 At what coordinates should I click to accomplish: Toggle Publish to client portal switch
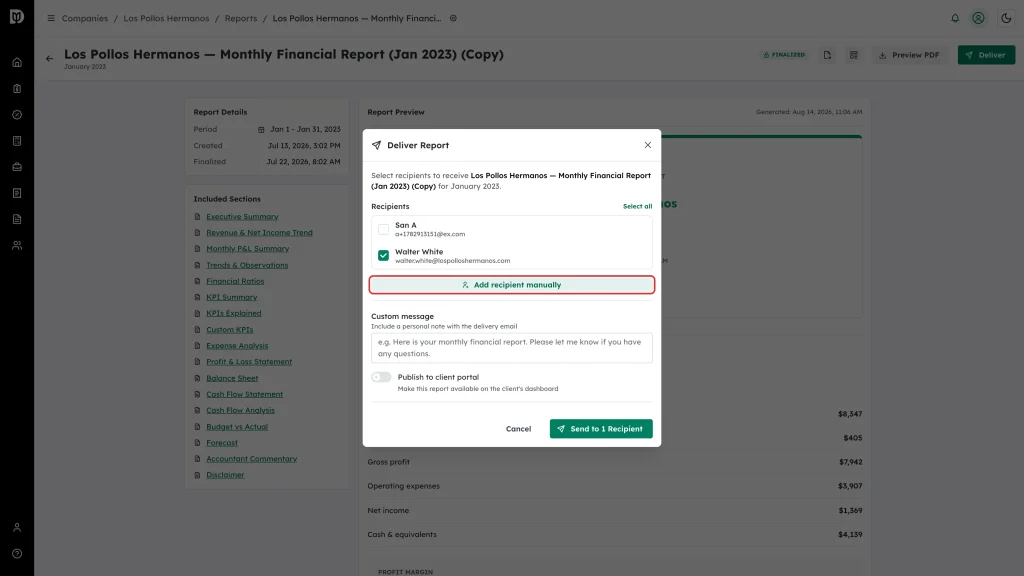pos(381,377)
